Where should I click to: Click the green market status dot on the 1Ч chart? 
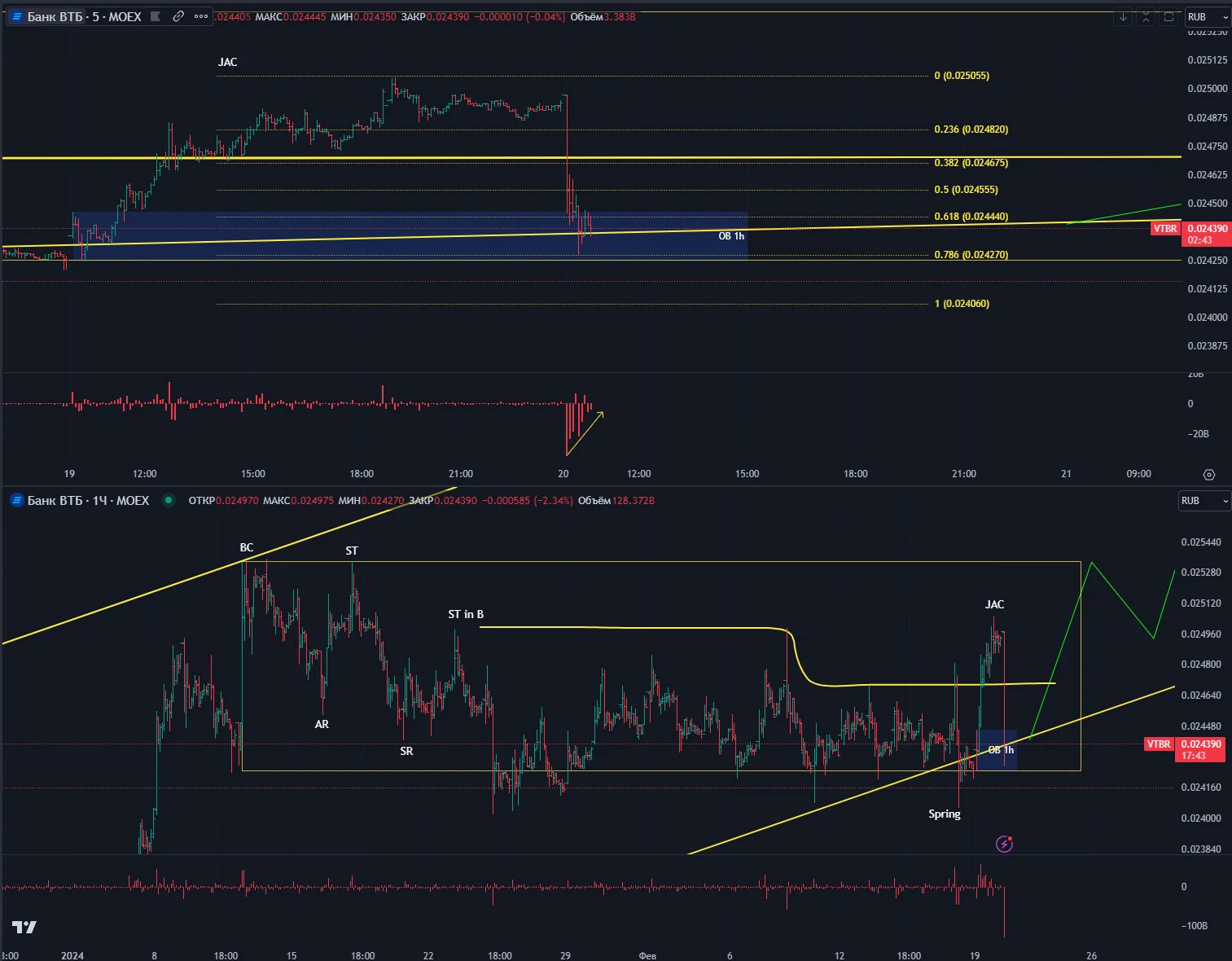pyautogui.click(x=169, y=500)
